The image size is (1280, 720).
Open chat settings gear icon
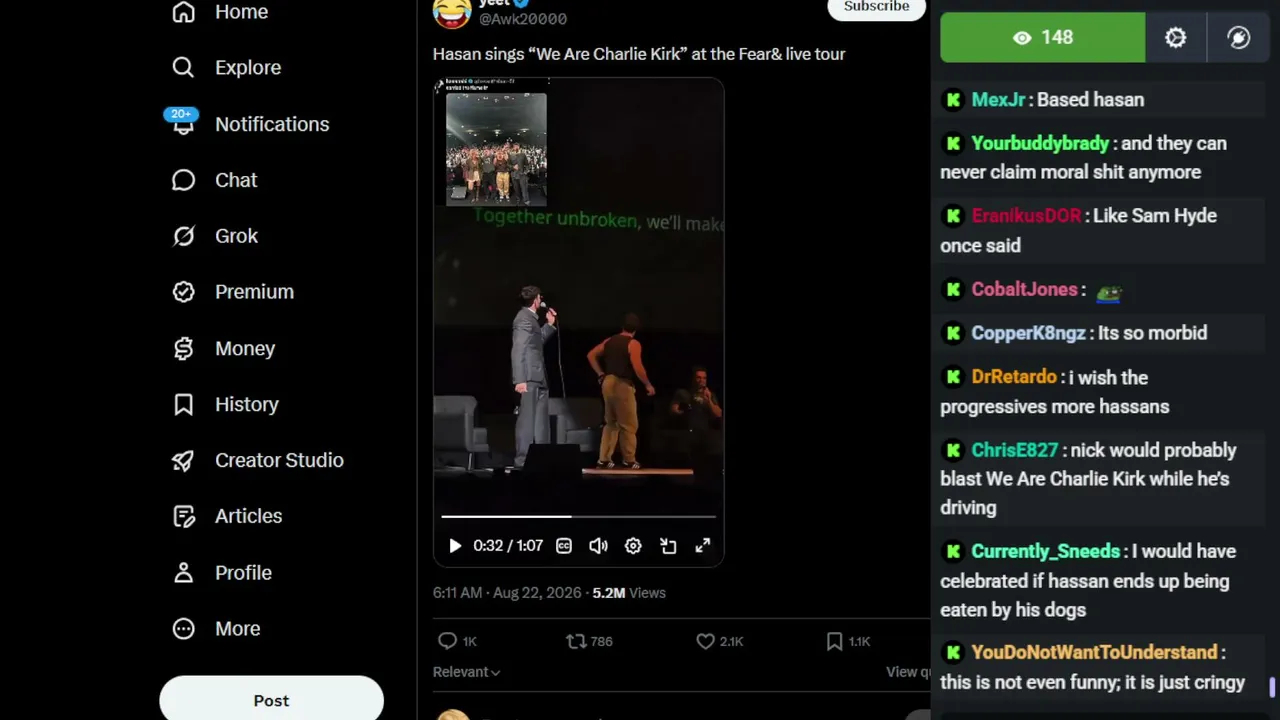(1176, 37)
